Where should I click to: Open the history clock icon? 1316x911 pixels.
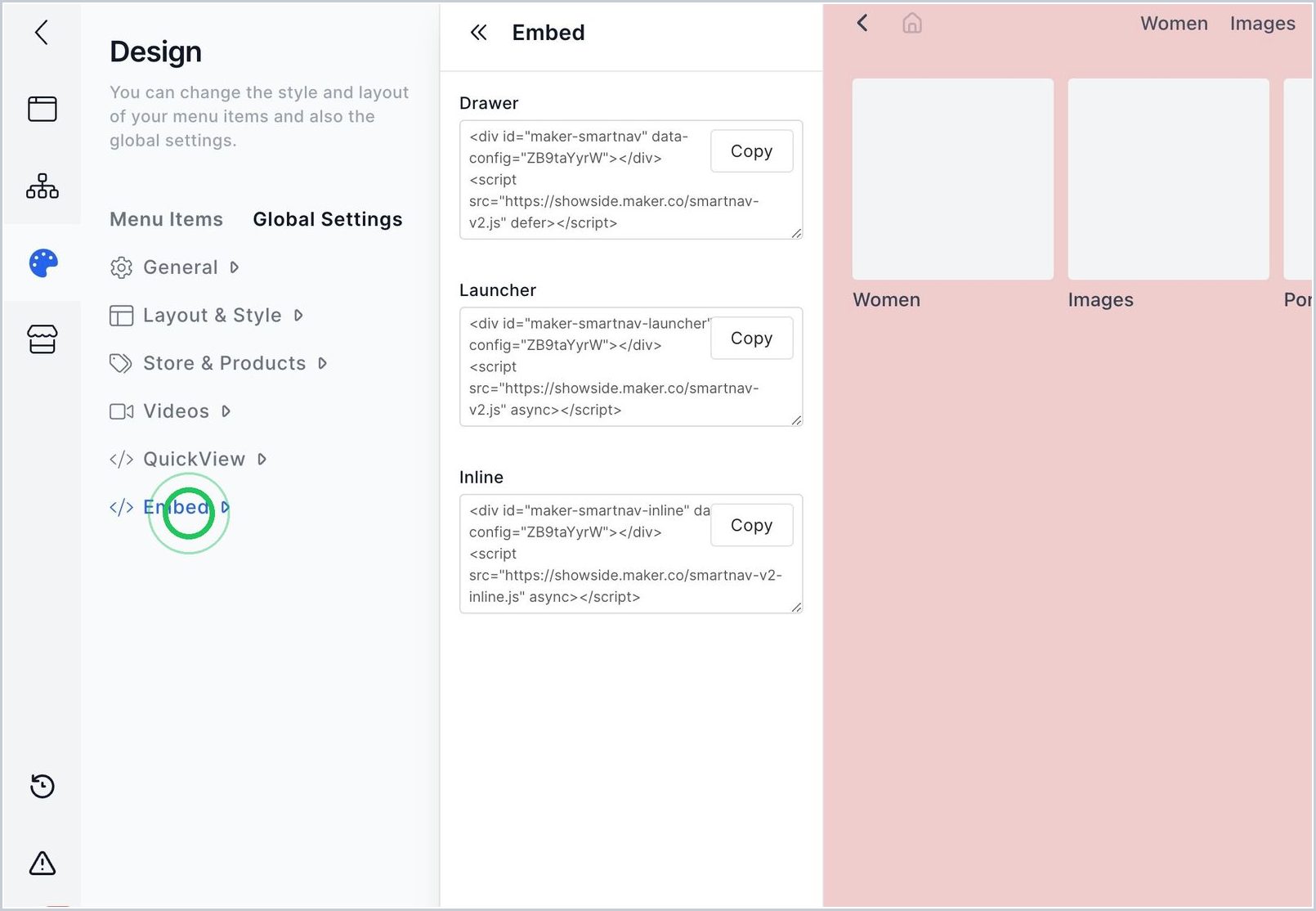tap(43, 786)
